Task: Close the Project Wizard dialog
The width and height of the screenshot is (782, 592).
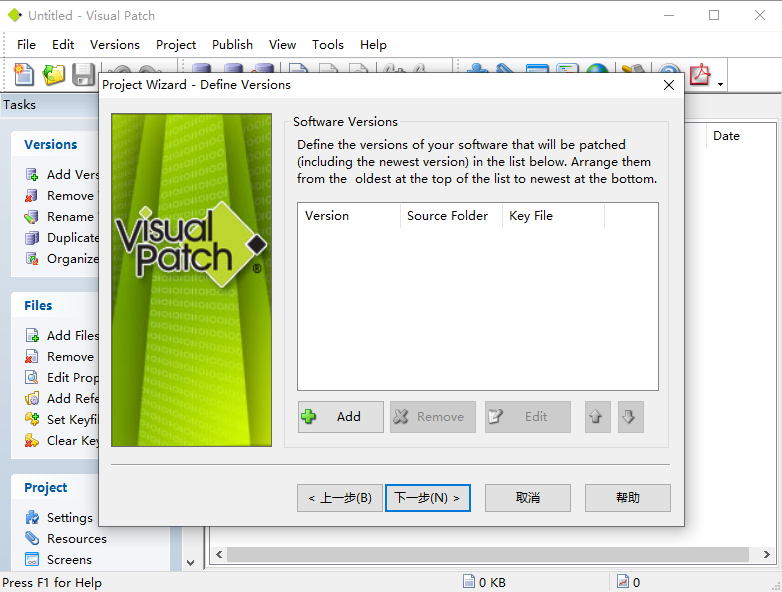Action: coord(669,85)
